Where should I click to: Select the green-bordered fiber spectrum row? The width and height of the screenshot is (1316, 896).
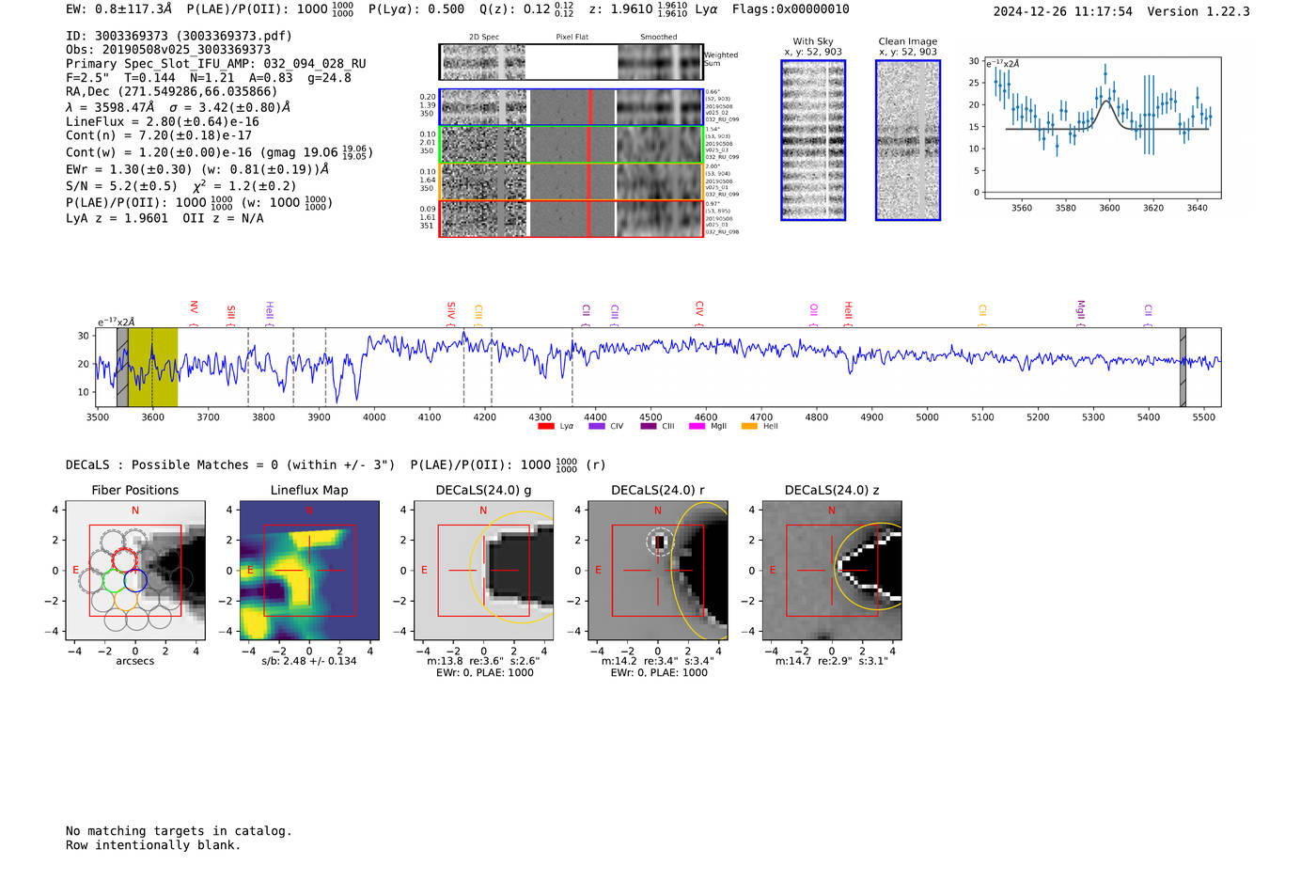coord(572,145)
